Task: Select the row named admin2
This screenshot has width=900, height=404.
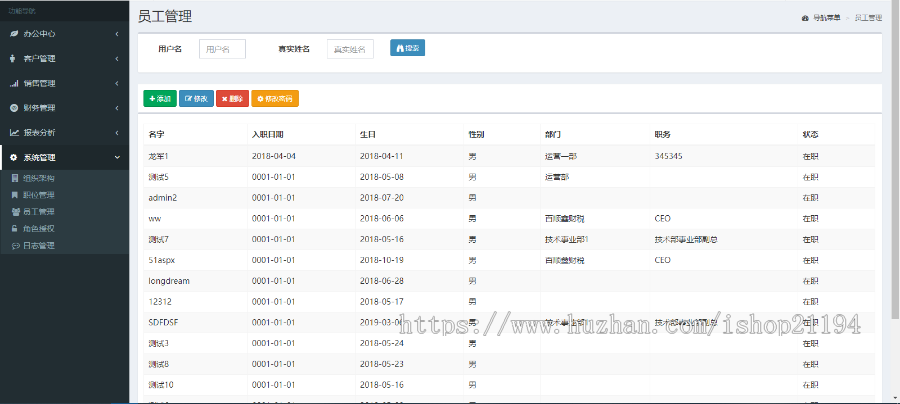Action: click(x=509, y=197)
